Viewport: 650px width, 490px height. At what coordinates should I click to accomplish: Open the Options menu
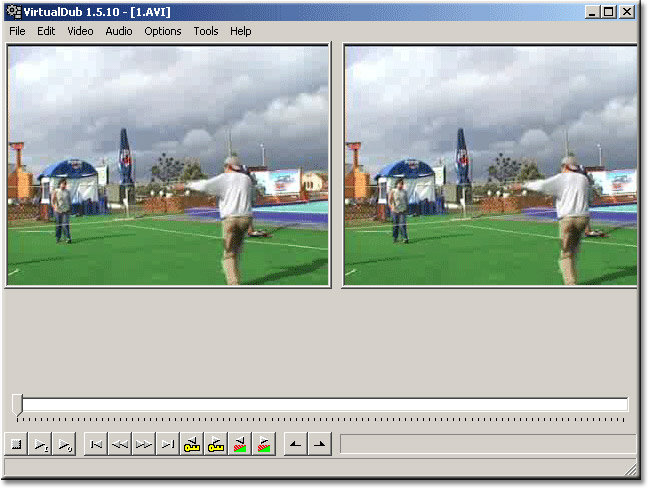pyautogui.click(x=162, y=31)
